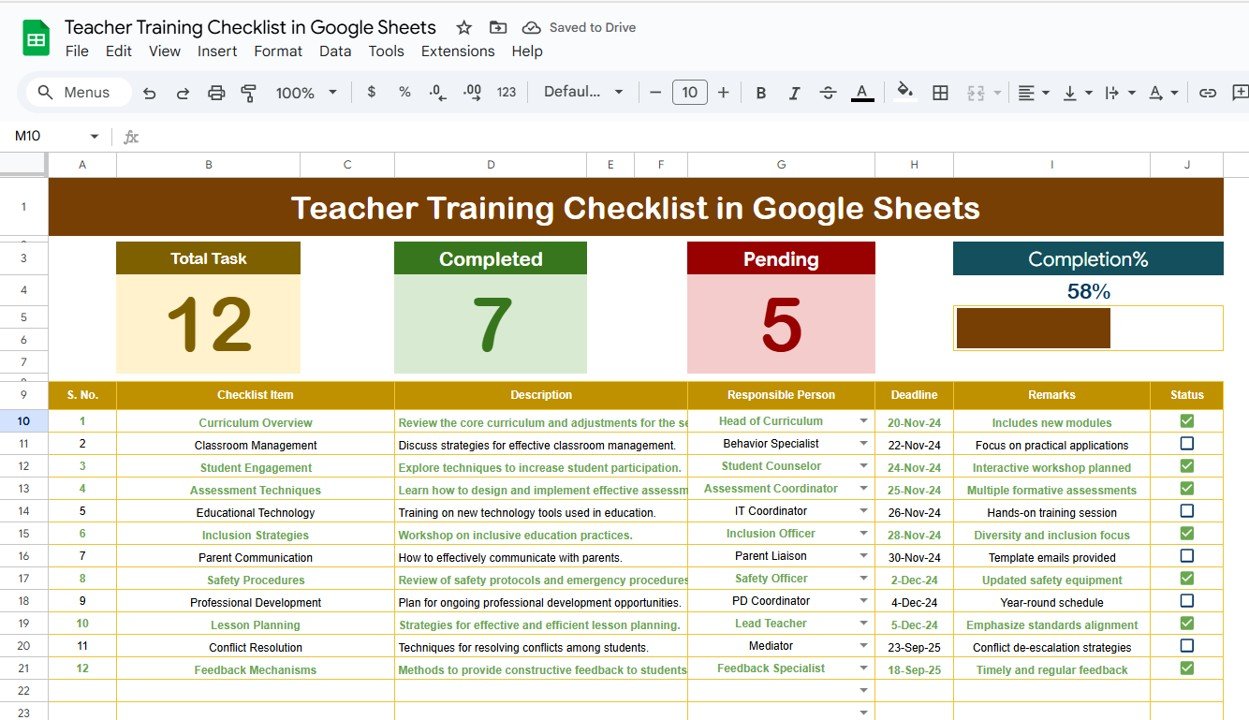Open the Insert menu
Image resolution: width=1249 pixels, height=720 pixels.
(x=217, y=51)
